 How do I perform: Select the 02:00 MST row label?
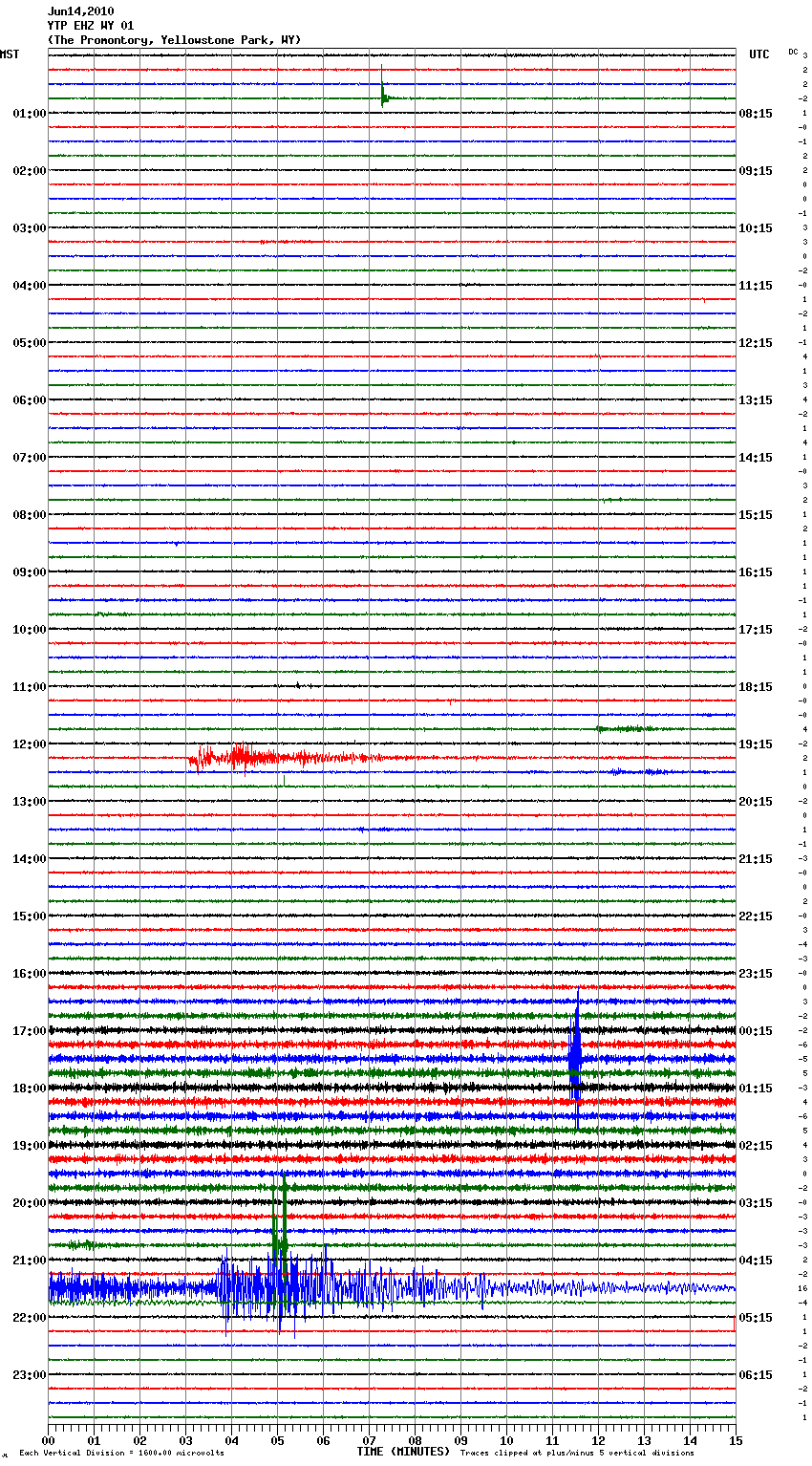[x=29, y=171]
